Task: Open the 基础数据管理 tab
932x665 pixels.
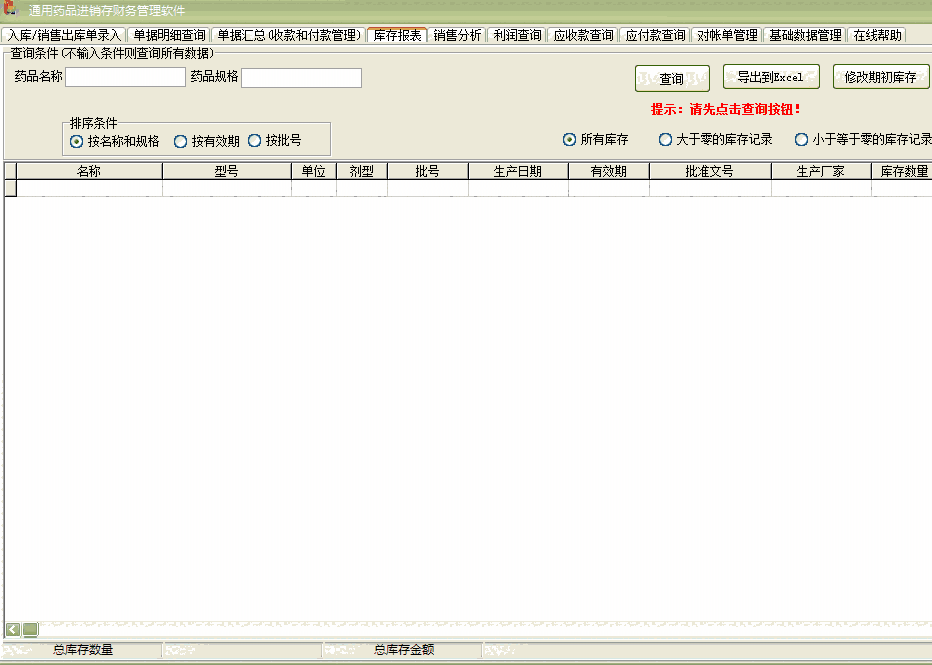Action: tap(806, 34)
